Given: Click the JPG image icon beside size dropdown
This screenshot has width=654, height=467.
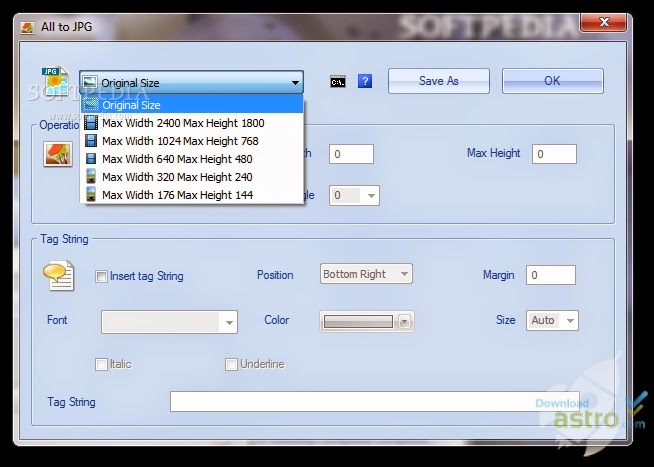Looking at the screenshot, I should 55,81.
